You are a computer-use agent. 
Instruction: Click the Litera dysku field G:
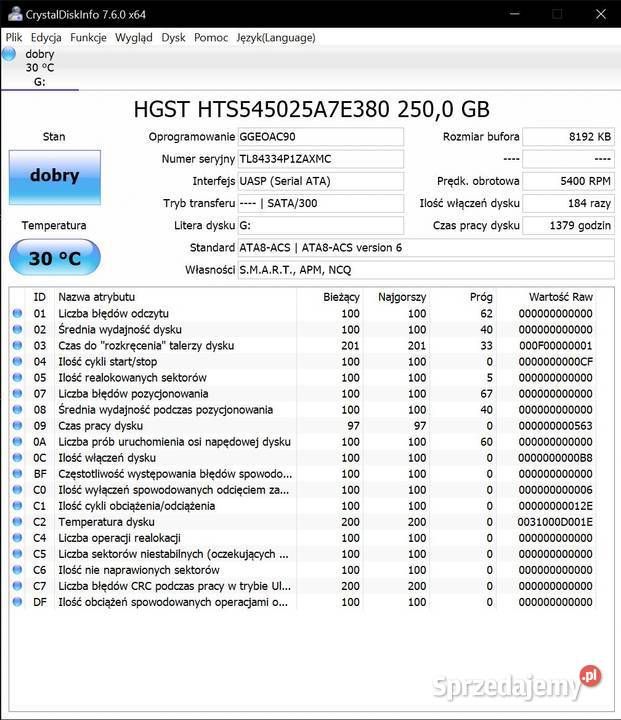tap(321, 225)
